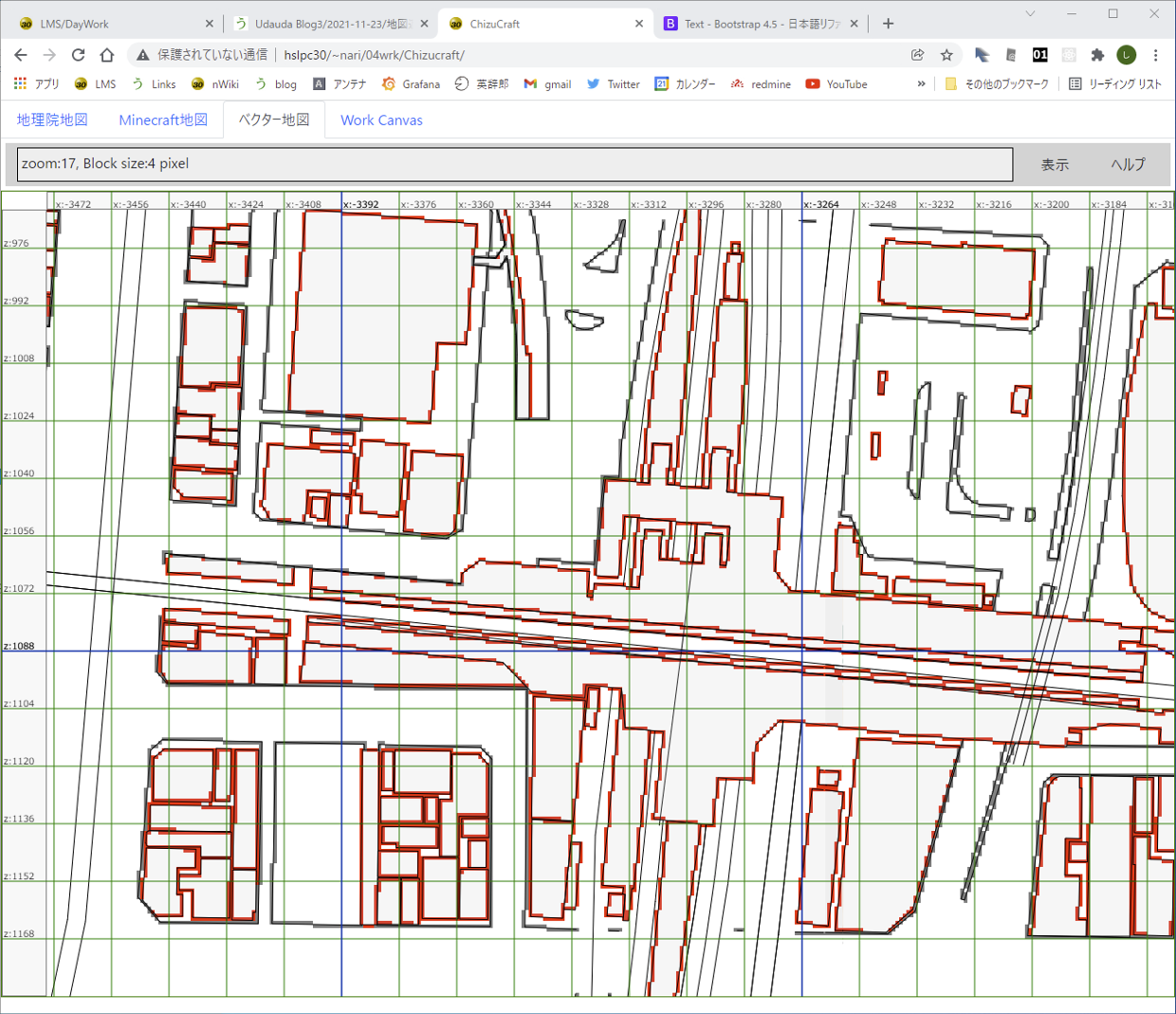Open the Grafana bookmark
Screen dimensions: 1176x1014
click(x=411, y=84)
